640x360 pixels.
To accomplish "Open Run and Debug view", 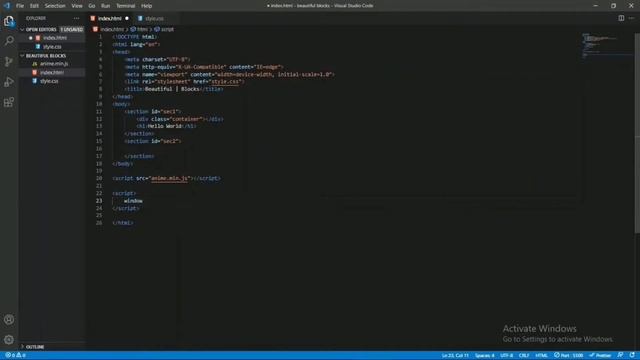I will coord(9,82).
